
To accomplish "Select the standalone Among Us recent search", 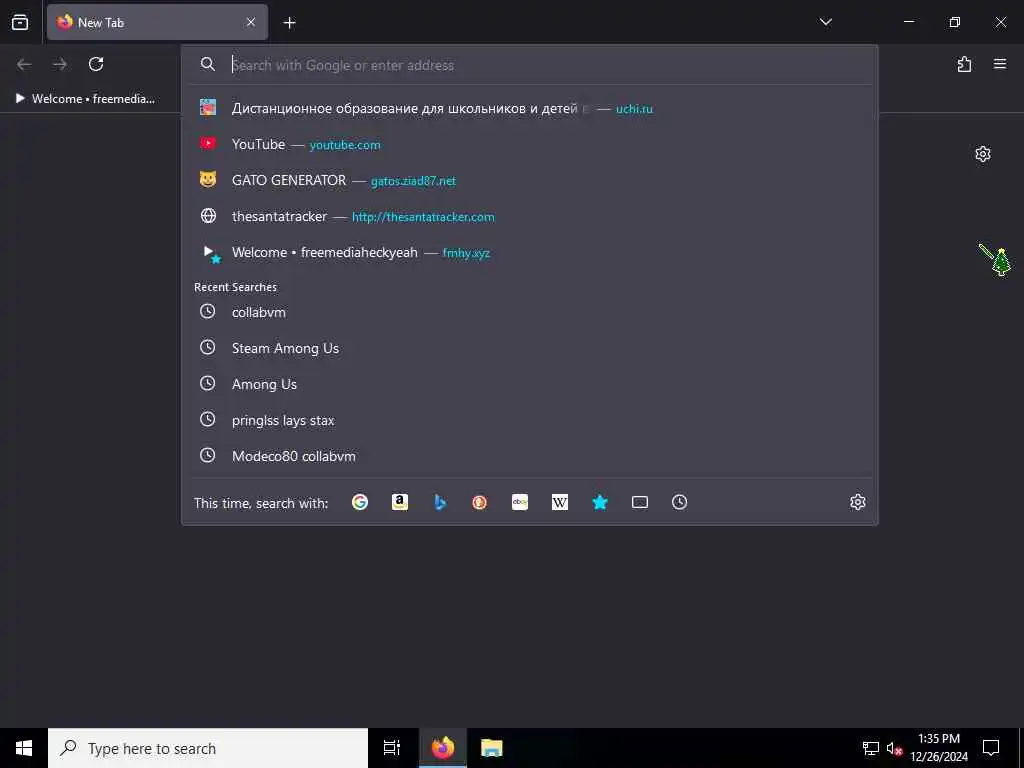I will tap(530, 384).
